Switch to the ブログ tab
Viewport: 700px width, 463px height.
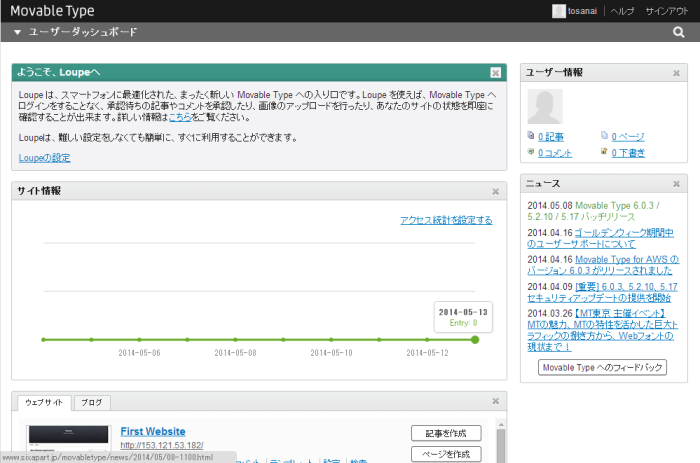[x=91, y=403]
